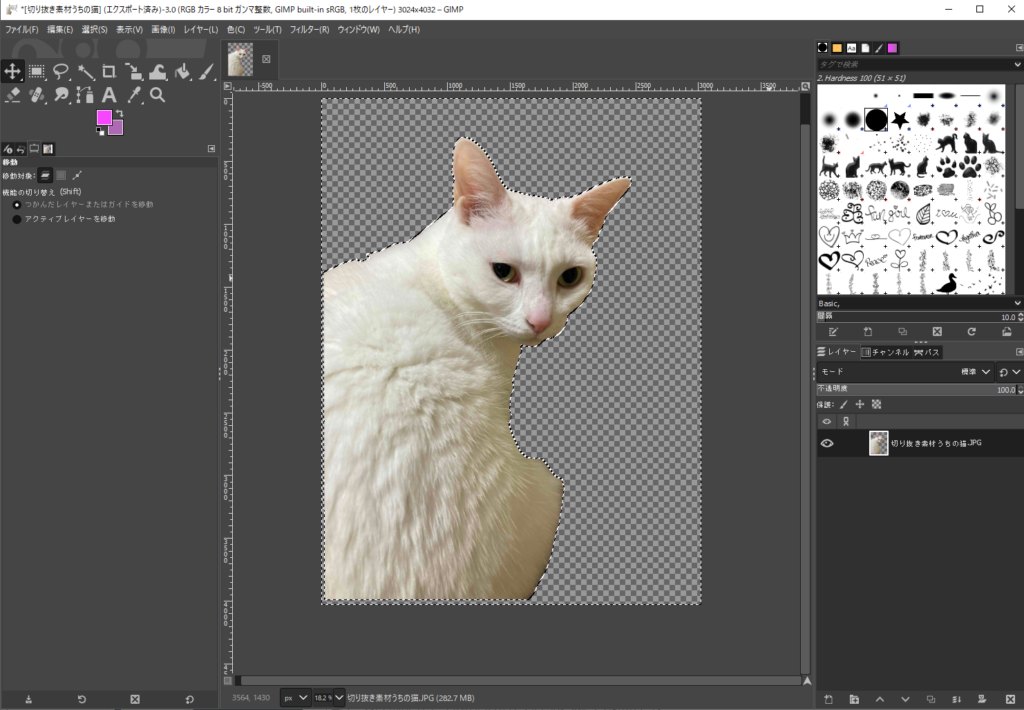Viewport: 1024px width, 710px height.
Task: Select the Rectangle Select tool
Action: click(x=37, y=71)
